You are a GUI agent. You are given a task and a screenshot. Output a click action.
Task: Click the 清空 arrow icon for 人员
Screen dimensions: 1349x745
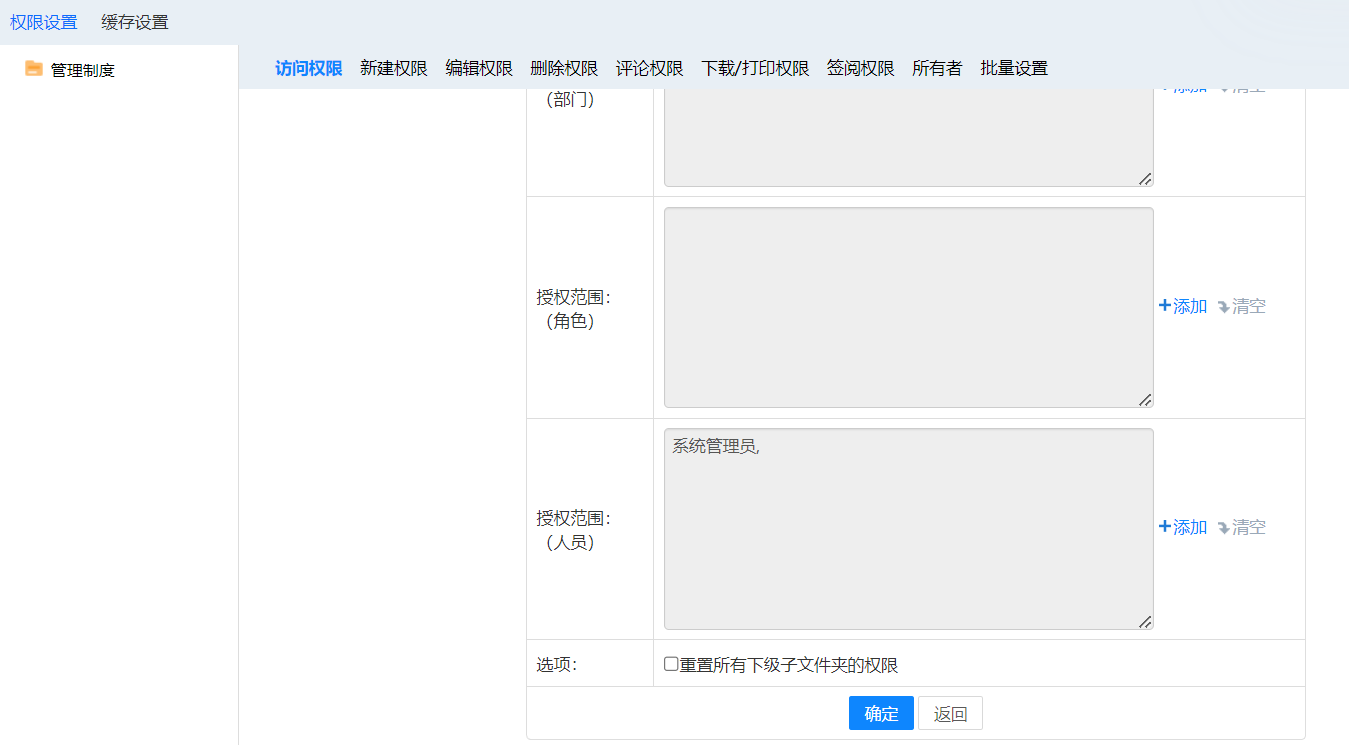[x=1223, y=528]
